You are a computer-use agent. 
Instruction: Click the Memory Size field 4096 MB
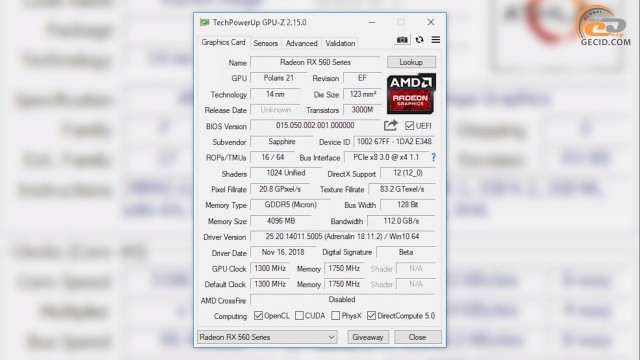pyautogui.click(x=281, y=221)
